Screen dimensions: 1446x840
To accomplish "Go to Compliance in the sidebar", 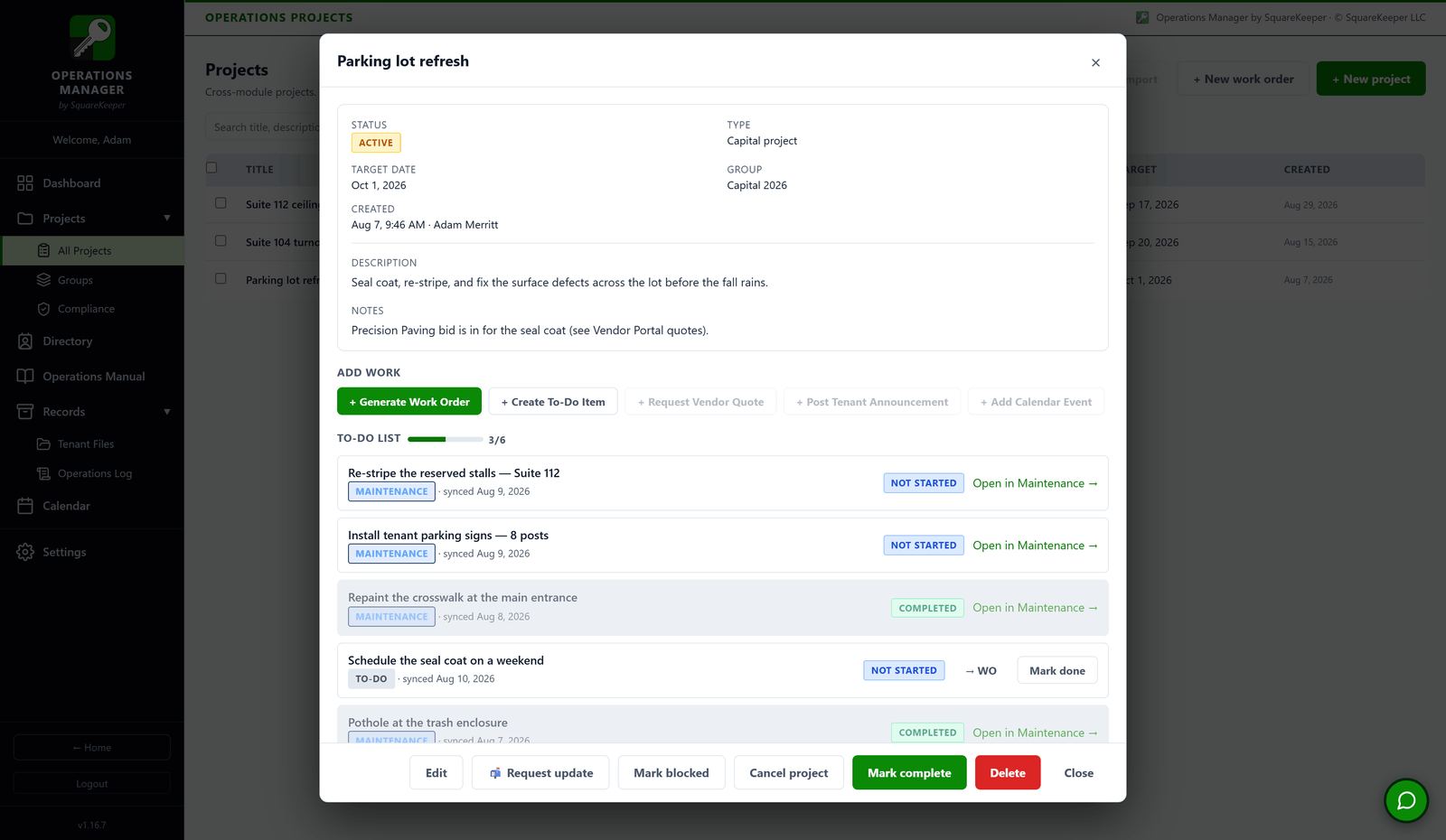I will 92,309.
